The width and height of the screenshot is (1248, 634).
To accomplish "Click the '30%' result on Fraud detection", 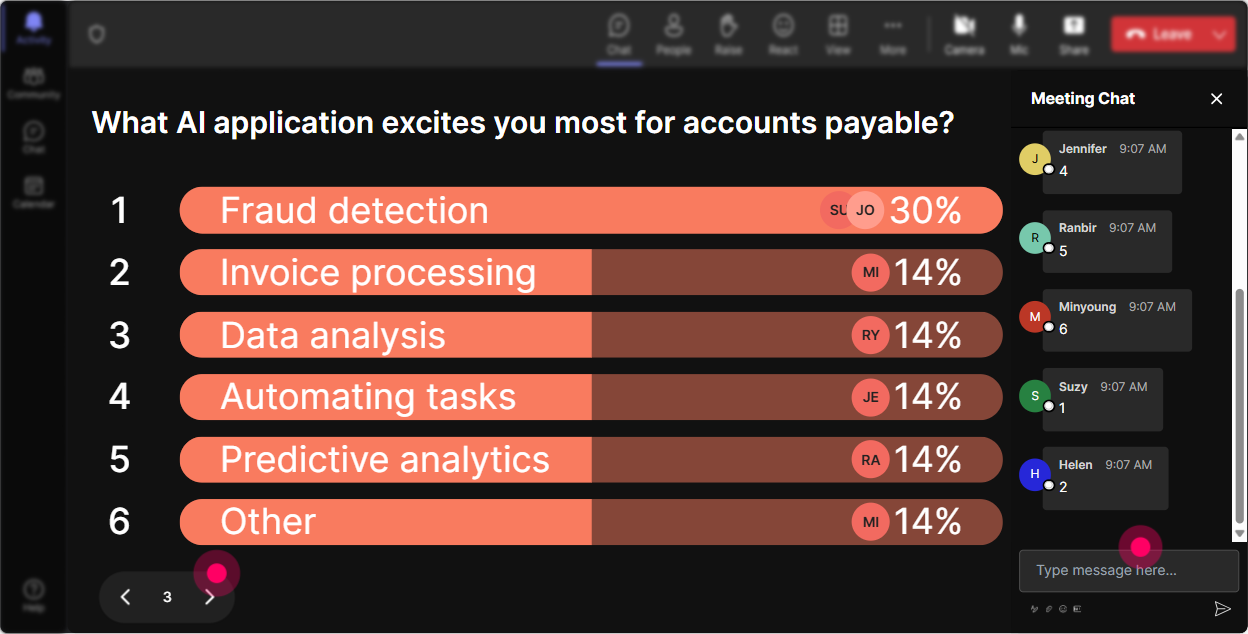I will [926, 210].
